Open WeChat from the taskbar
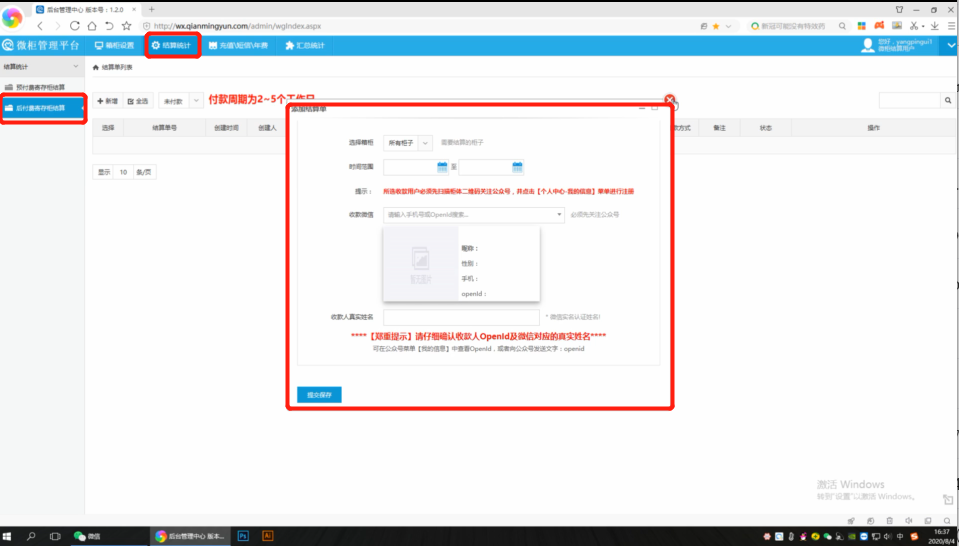Image resolution: width=959 pixels, height=546 pixels. coord(88,536)
